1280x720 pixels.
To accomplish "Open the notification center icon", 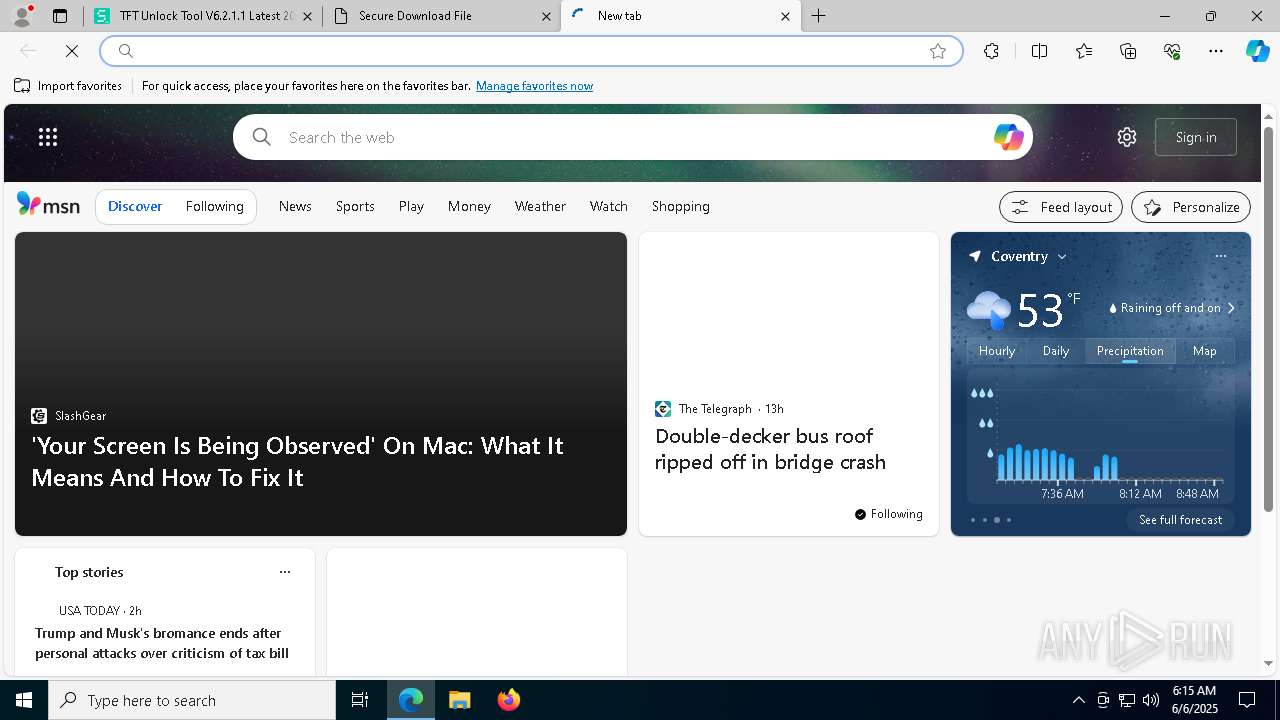I will (x=1247, y=700).
